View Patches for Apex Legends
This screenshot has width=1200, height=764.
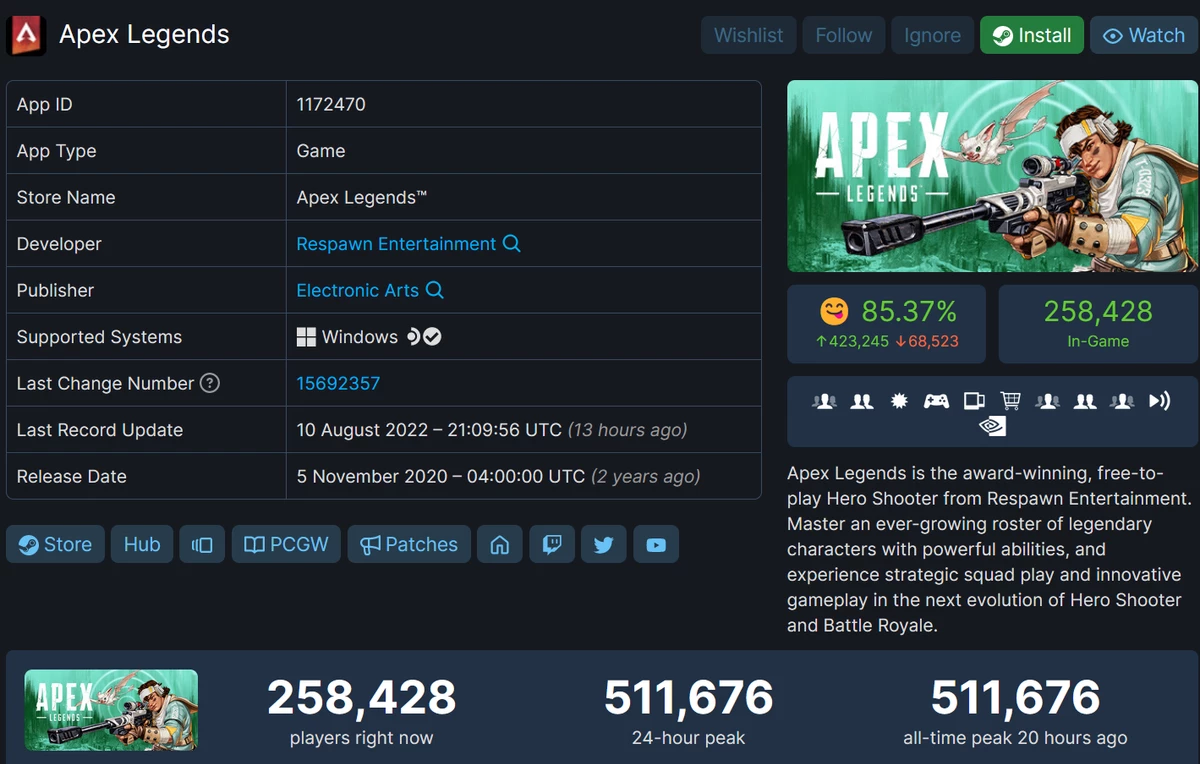(409, 544)
